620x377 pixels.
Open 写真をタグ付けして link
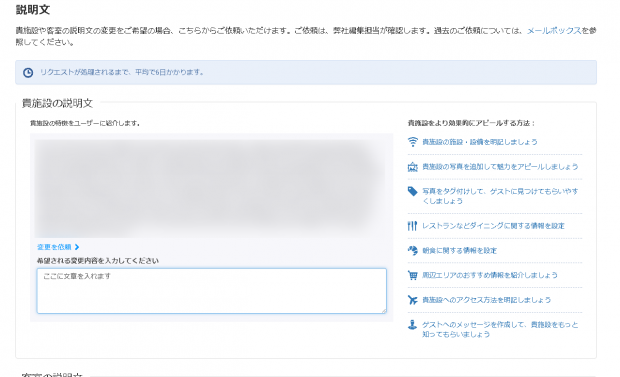500,196
